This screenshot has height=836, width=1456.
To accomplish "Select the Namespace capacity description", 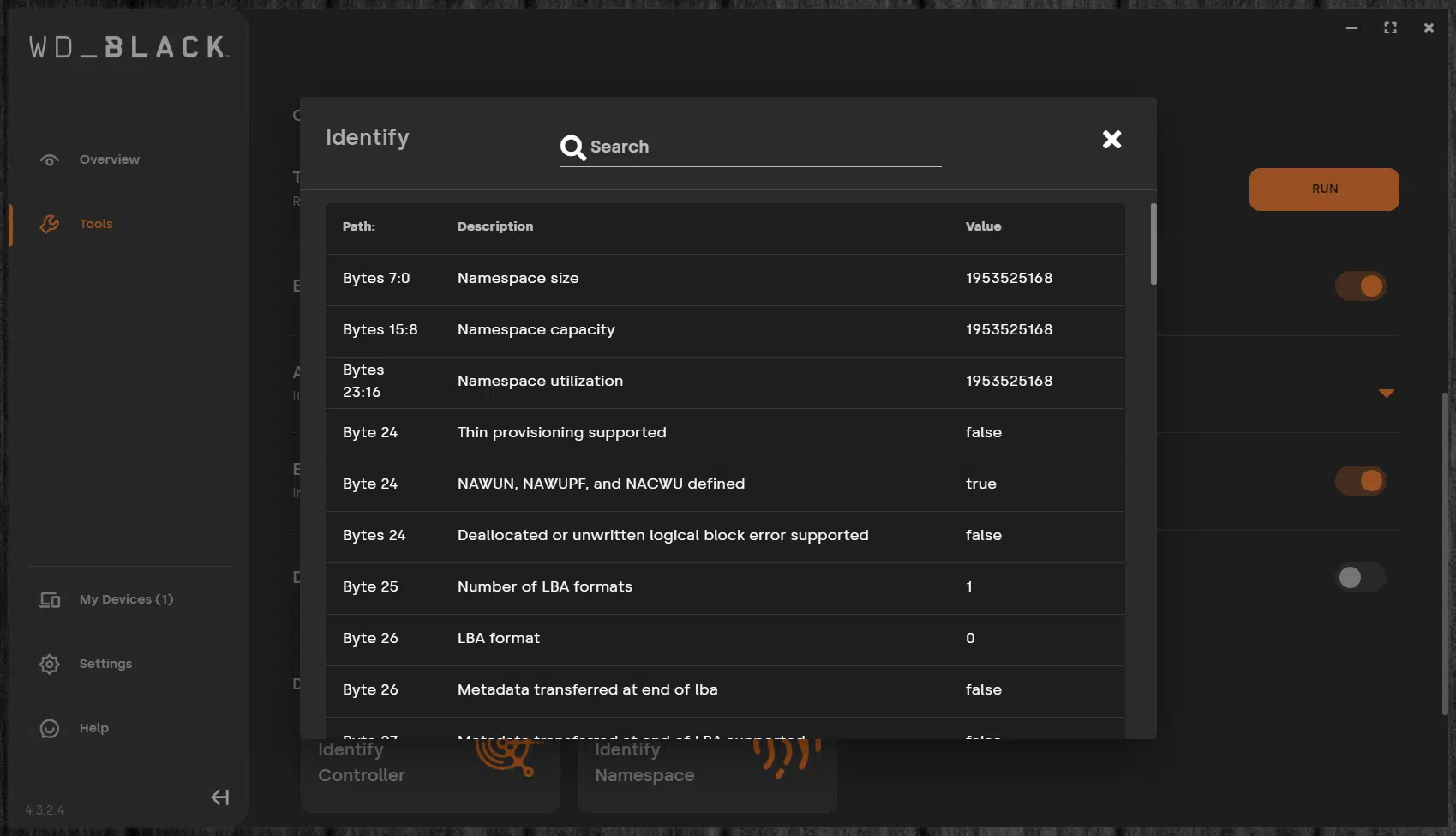I will [536, 329].
